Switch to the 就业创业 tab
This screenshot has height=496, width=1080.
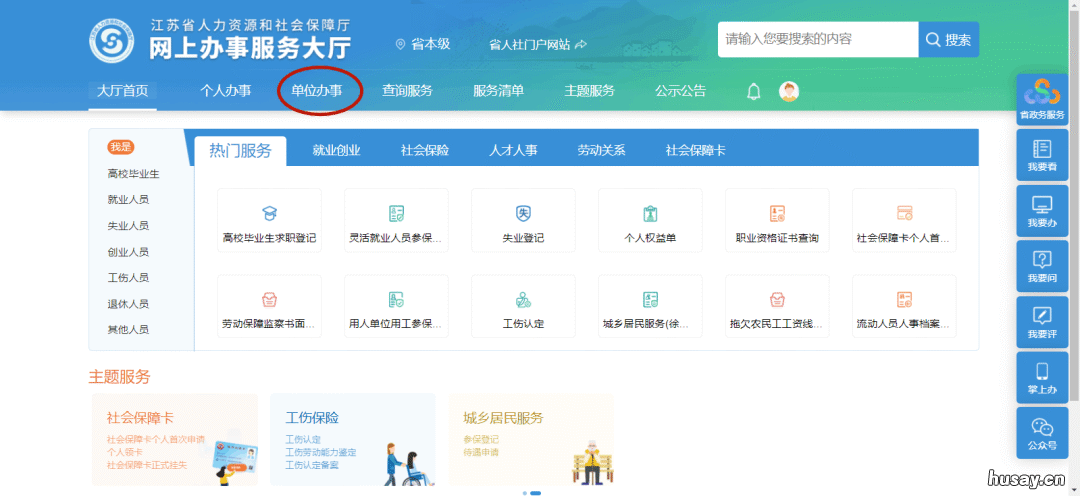coord(336,151)
